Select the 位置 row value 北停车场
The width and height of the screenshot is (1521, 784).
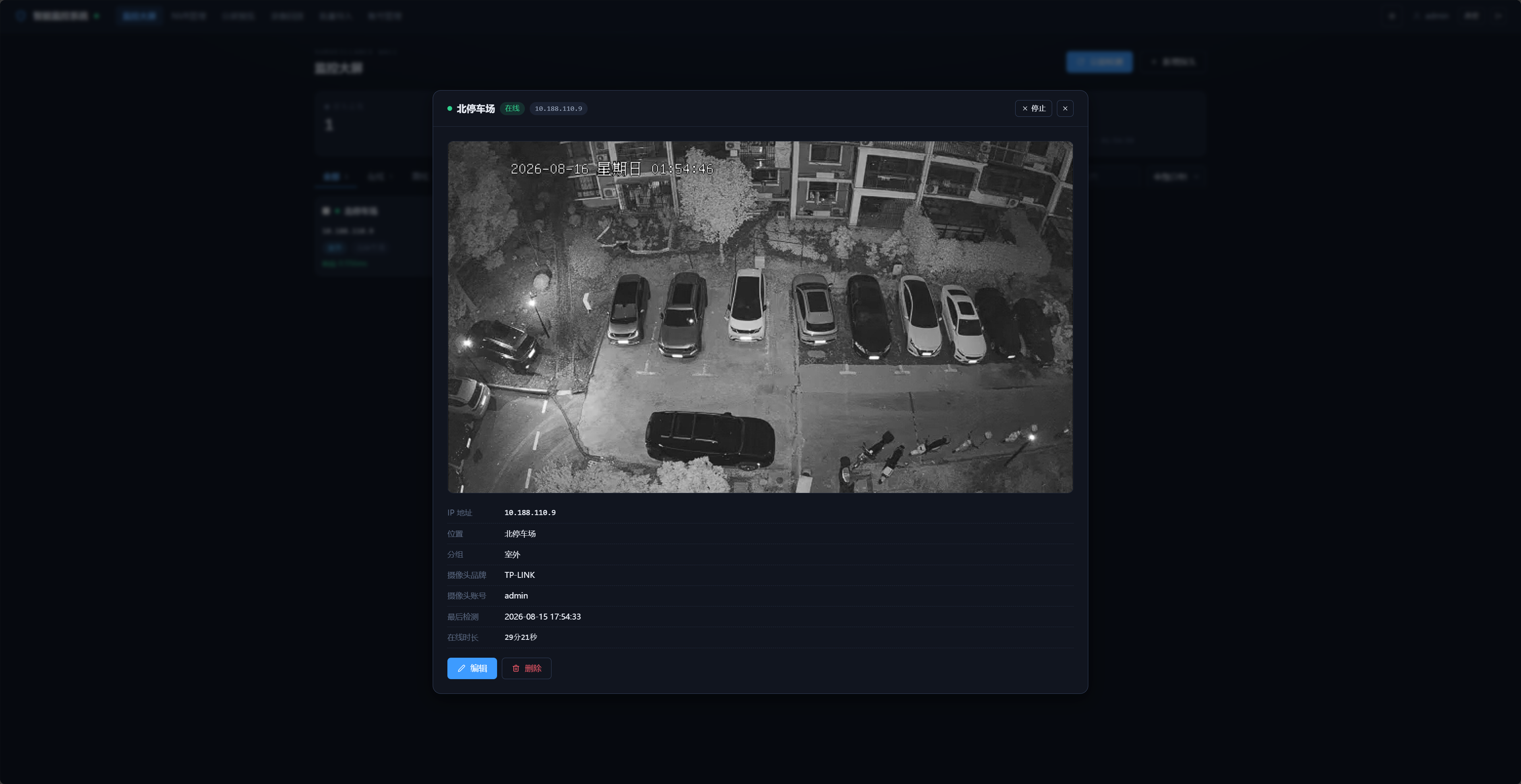tap(520, 534)
